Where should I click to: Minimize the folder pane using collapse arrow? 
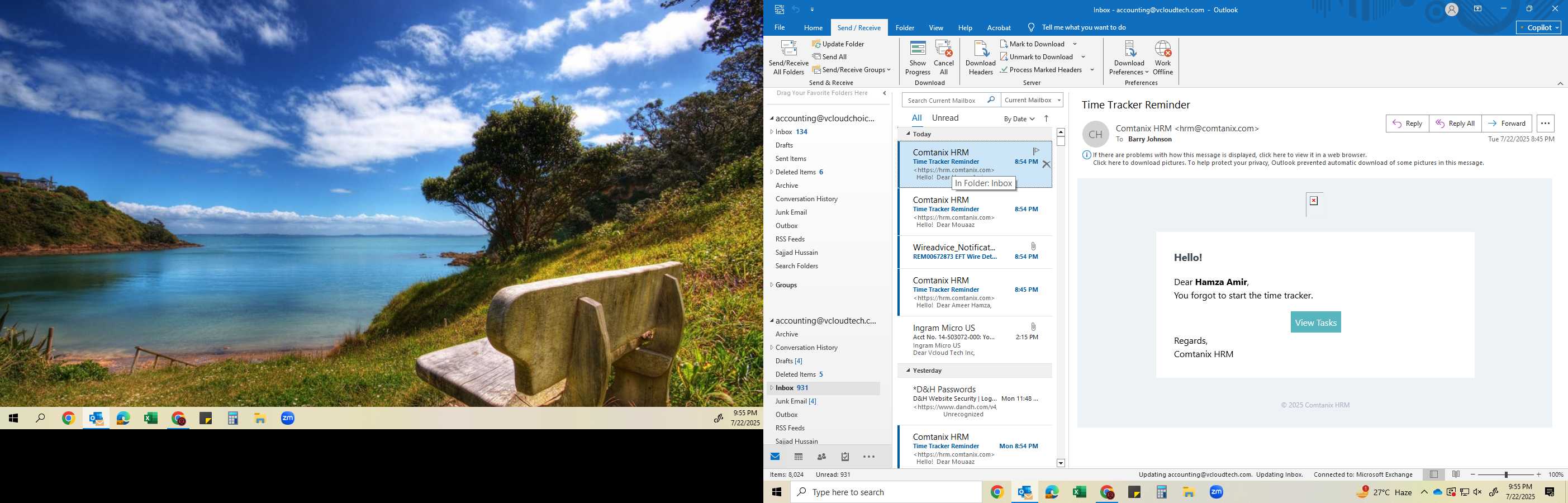tap(885, 93)
